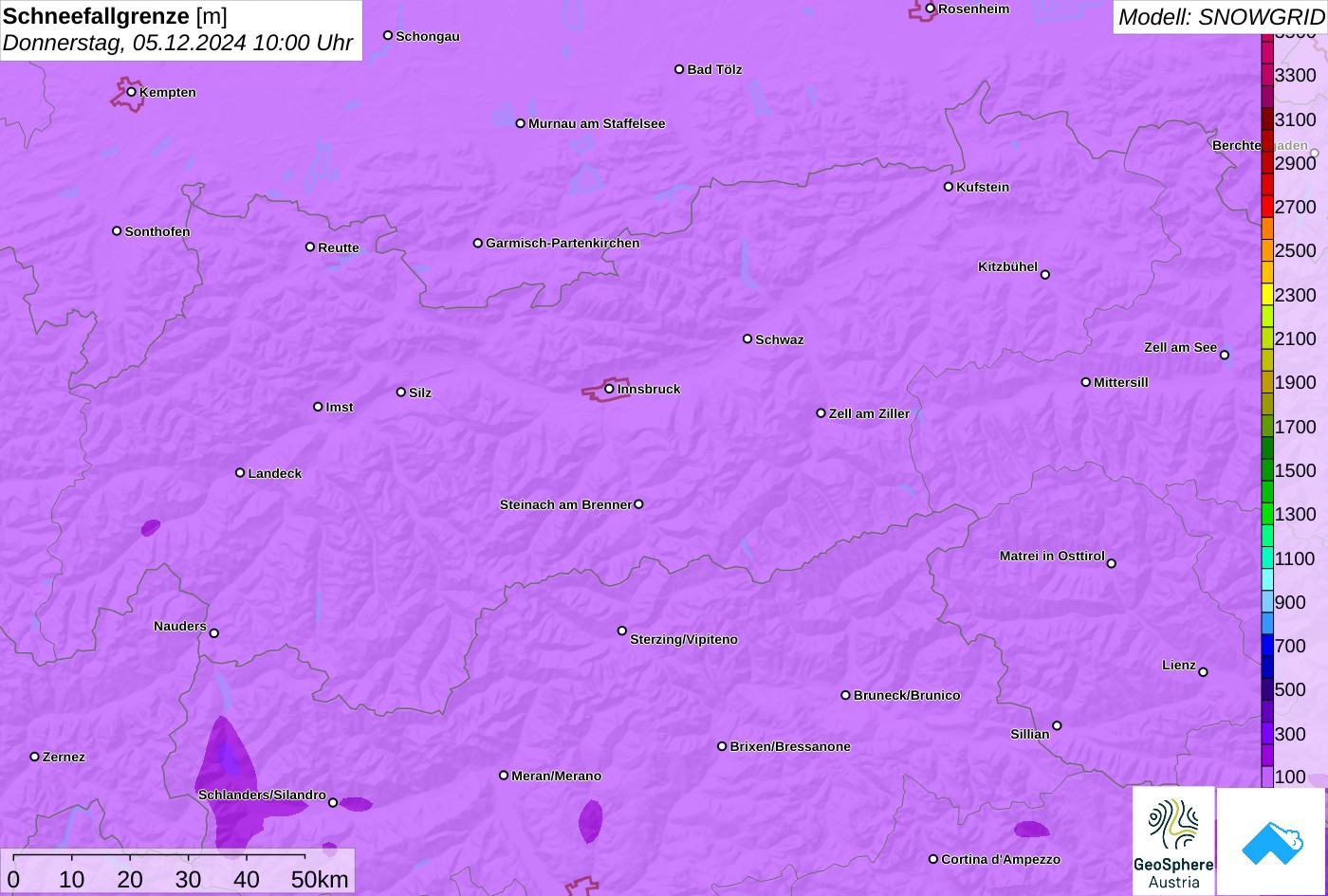Click the red 2700 m legend swatch
The image size is (1328, 896).
(1267, 207)
